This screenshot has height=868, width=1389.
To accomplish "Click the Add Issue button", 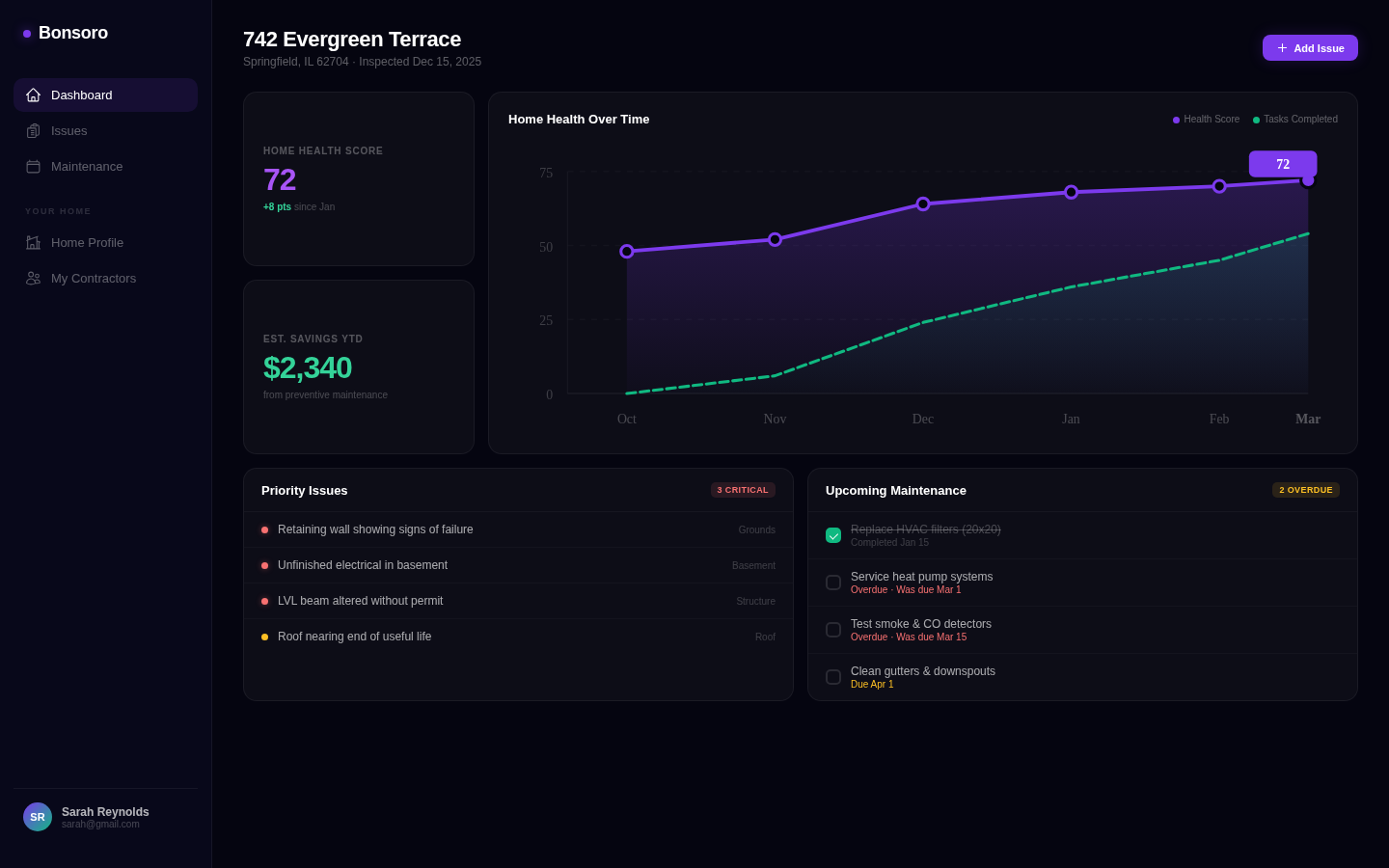I will coord(1310,47).
